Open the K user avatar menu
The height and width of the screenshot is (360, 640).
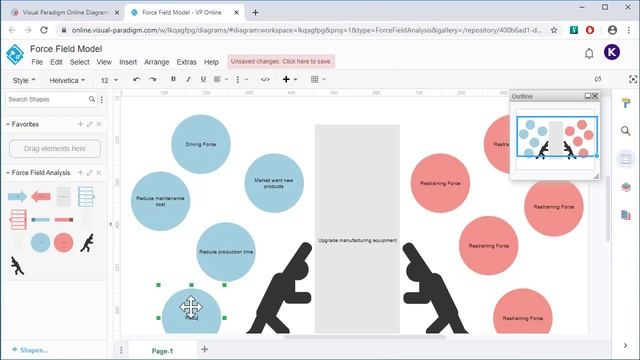coord(612,52)
